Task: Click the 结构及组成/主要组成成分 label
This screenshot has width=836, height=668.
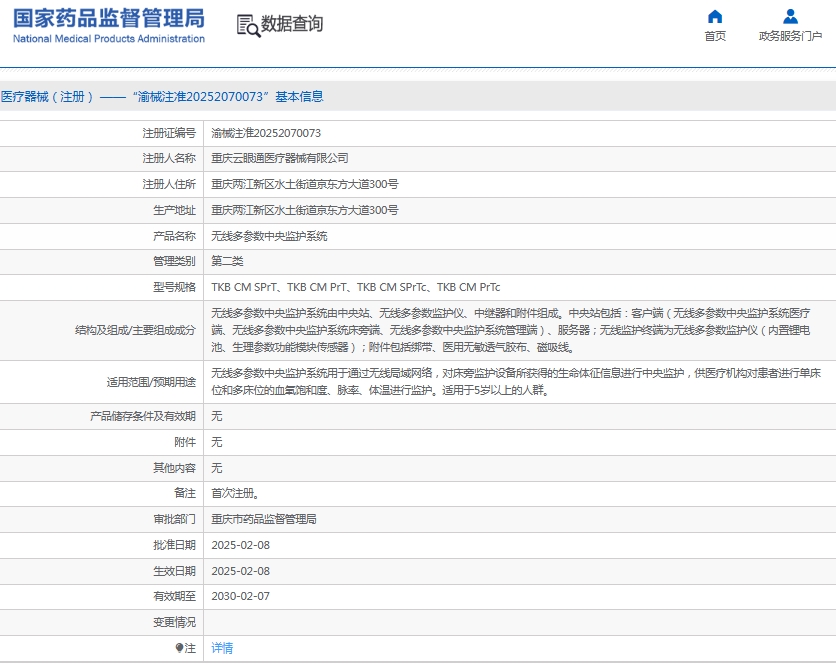Action: click(135, 330)
